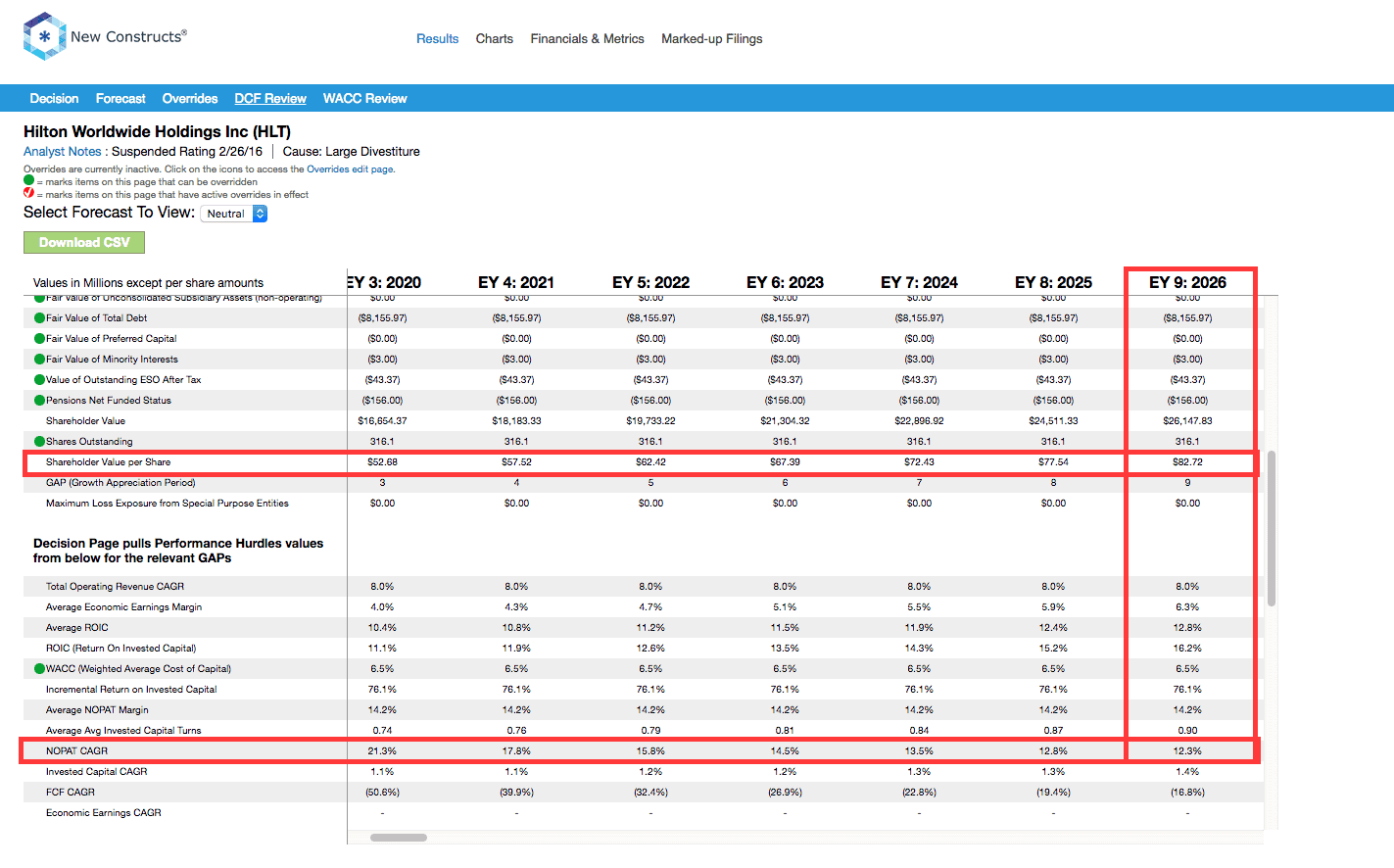Click the $26,147.83 Shareholder Value cell
This screenshot has width=1394, height=868.
pos(1187,421)
